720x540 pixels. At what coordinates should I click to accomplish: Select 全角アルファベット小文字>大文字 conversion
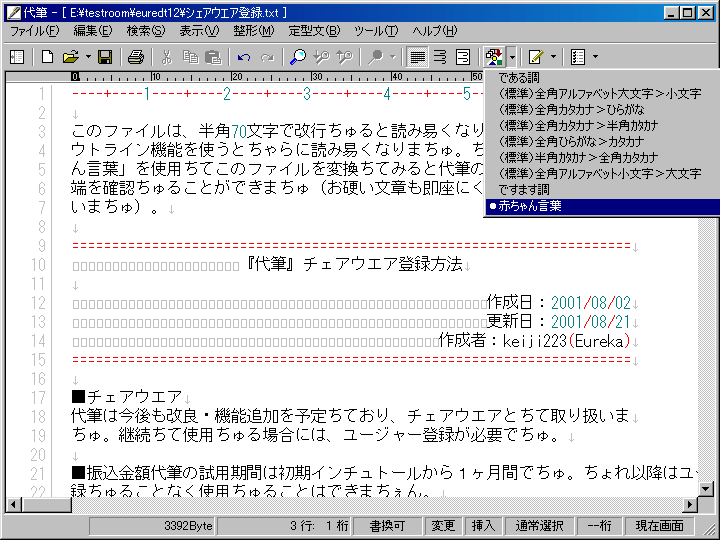602,174
